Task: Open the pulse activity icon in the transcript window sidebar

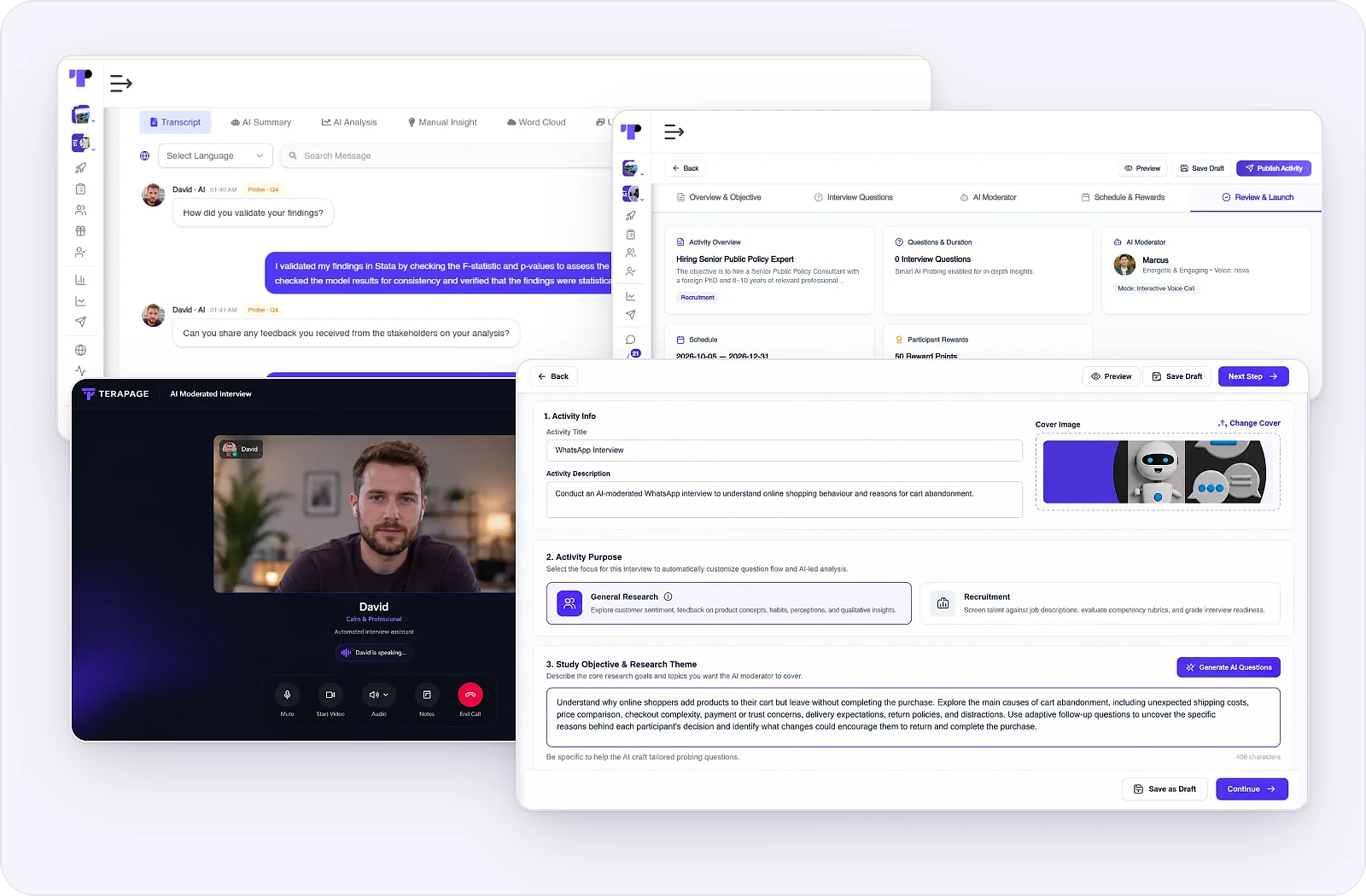Action: pyautogui.click(x=80, y=370)
